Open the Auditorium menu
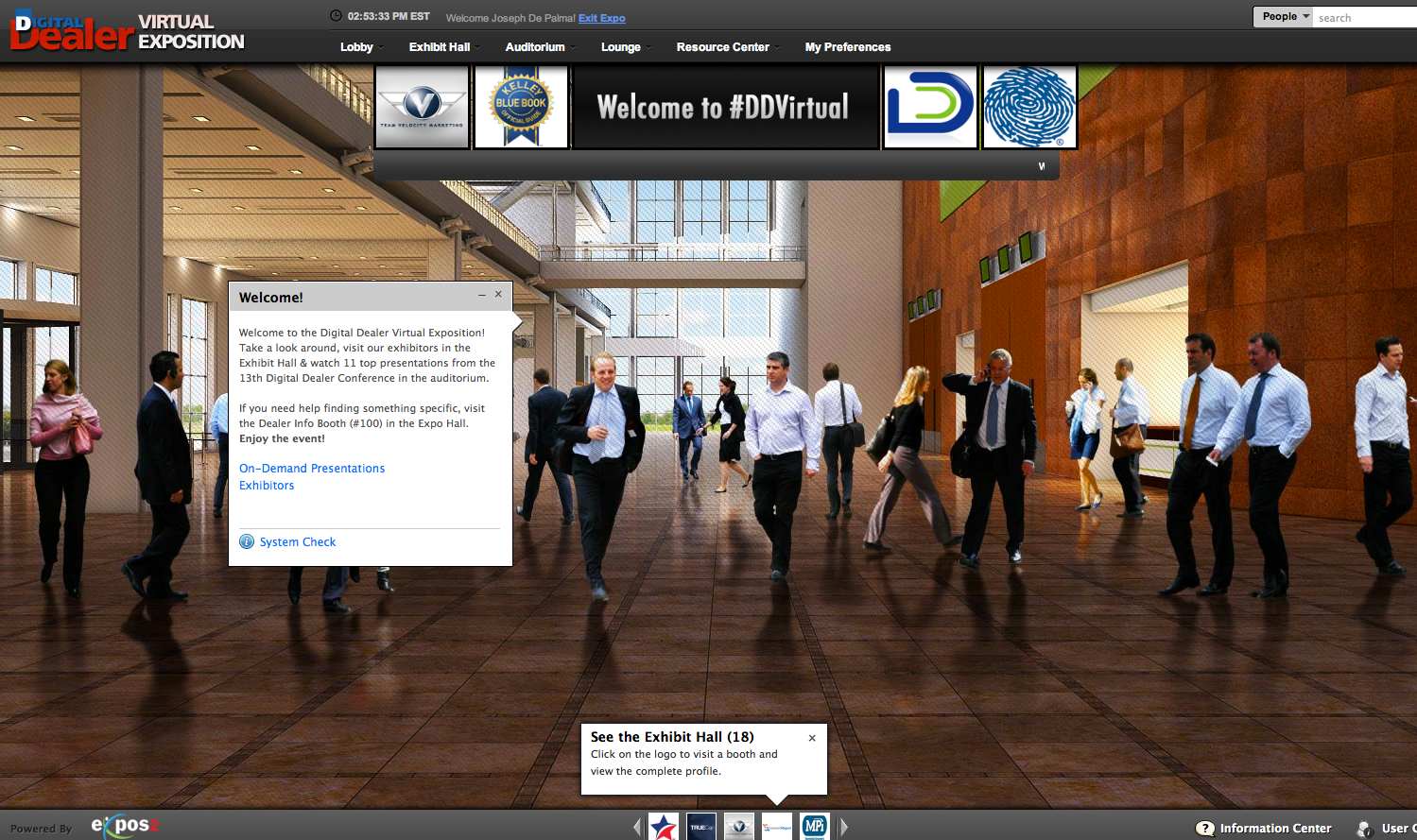Image resolution: width=1417 pixels, height=840 pixels. coord(535,47)
